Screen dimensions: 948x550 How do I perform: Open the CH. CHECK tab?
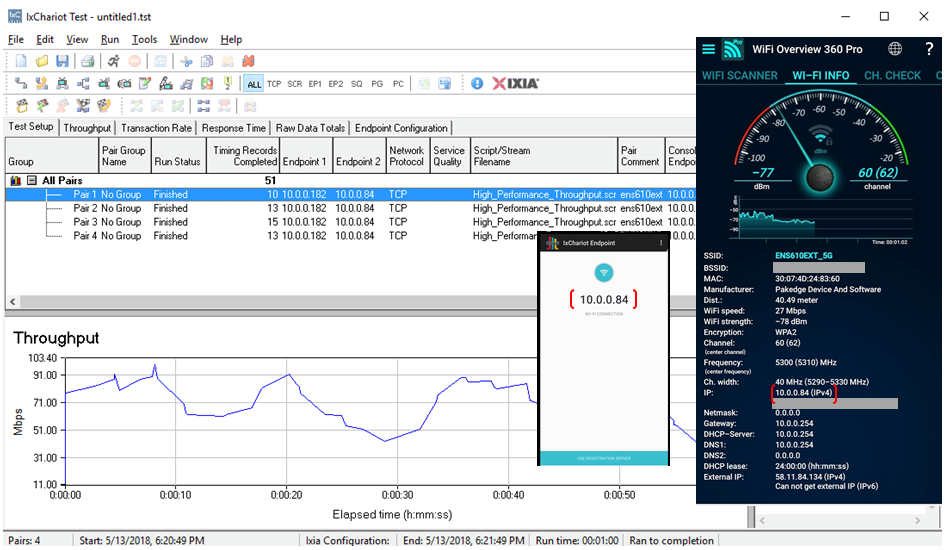coord(892,76)
